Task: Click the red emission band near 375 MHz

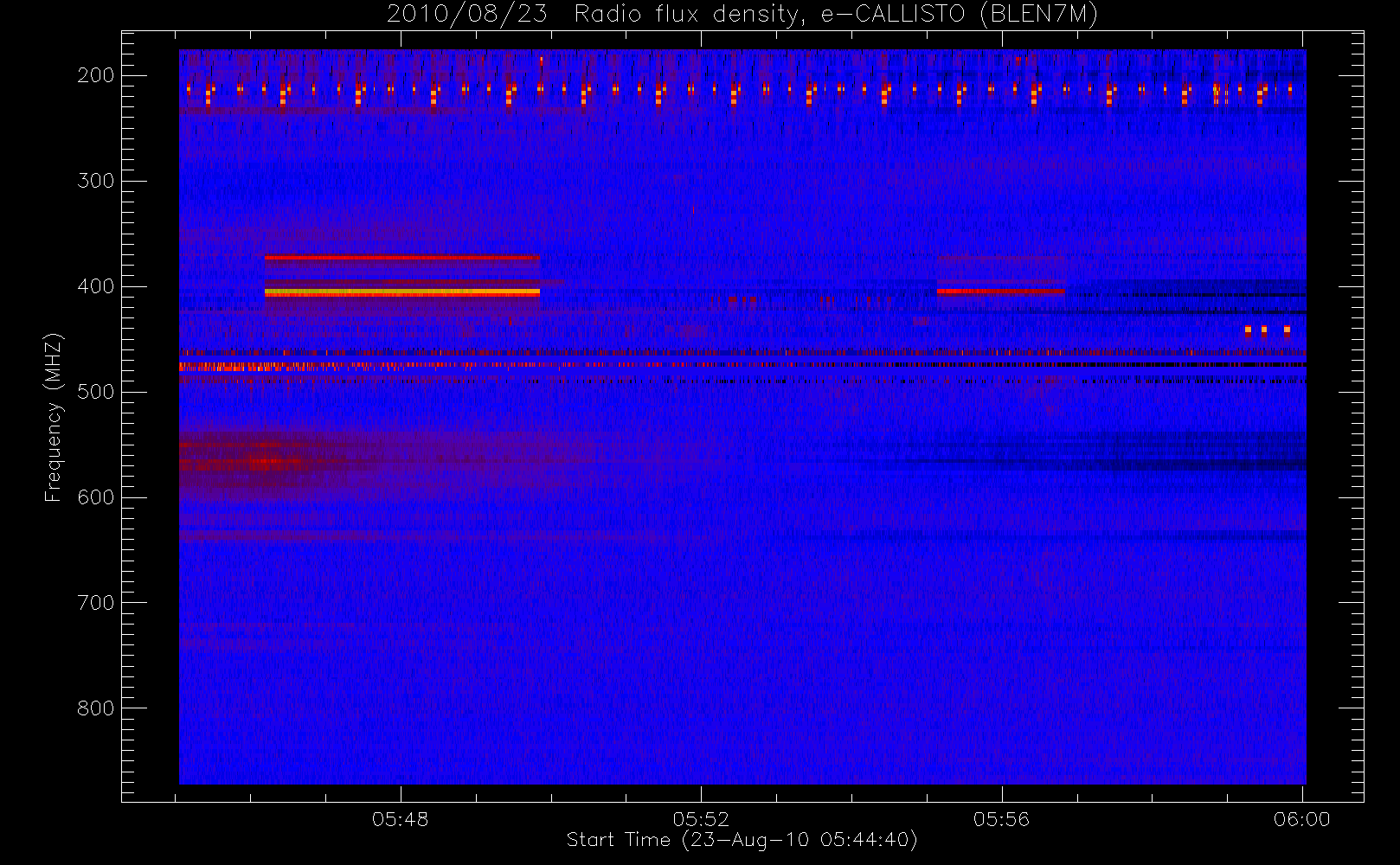Action: pyautogui.click(x=402, y=258)
